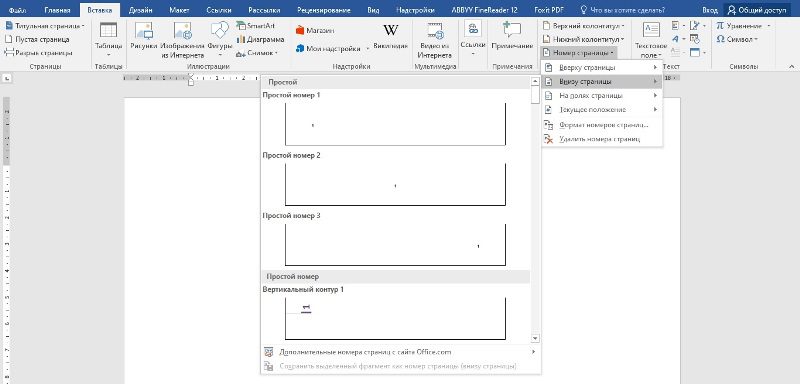Open the Файл tab
The image size is (800, 384).
(18, 10)
